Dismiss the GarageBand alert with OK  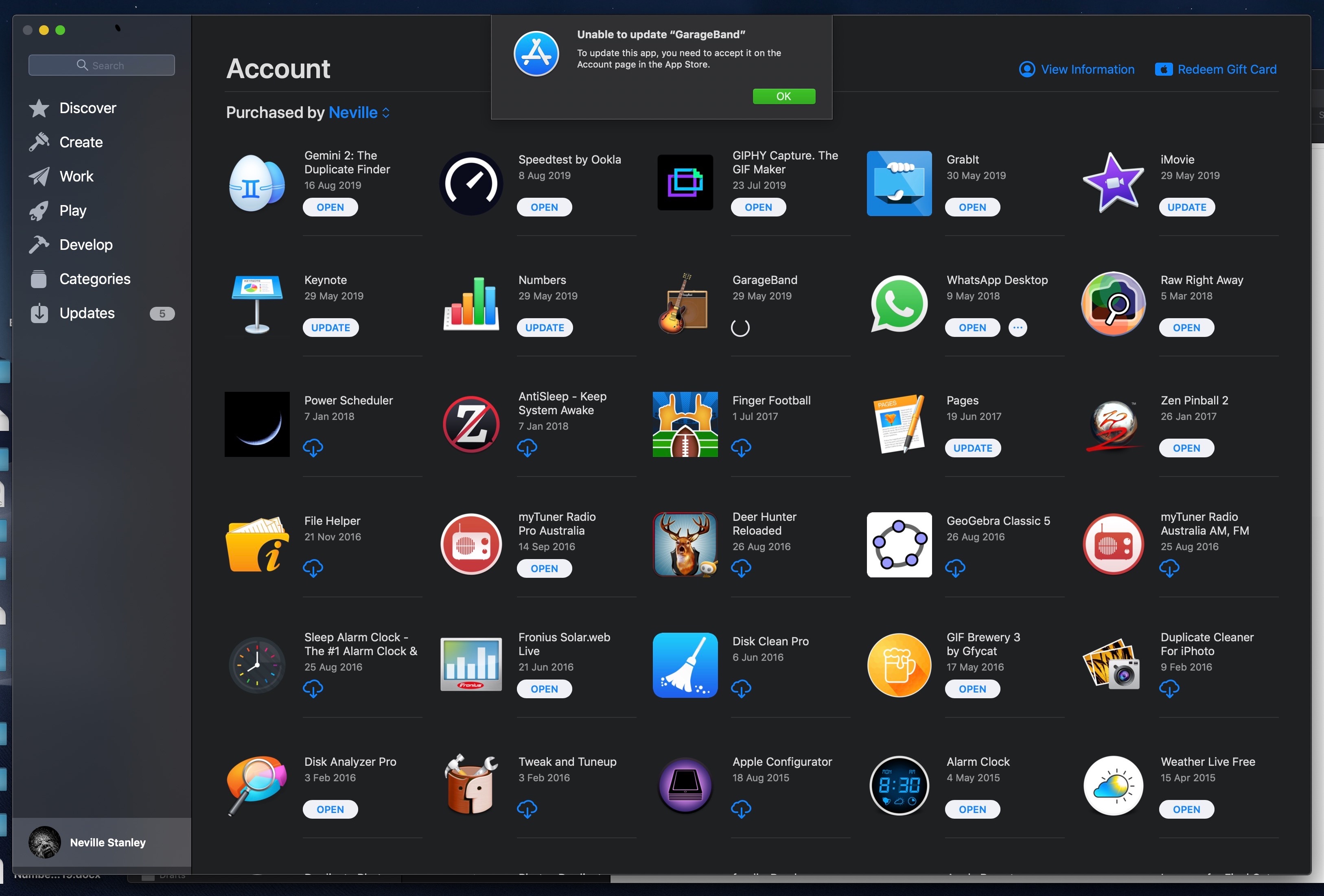point(783,96)
